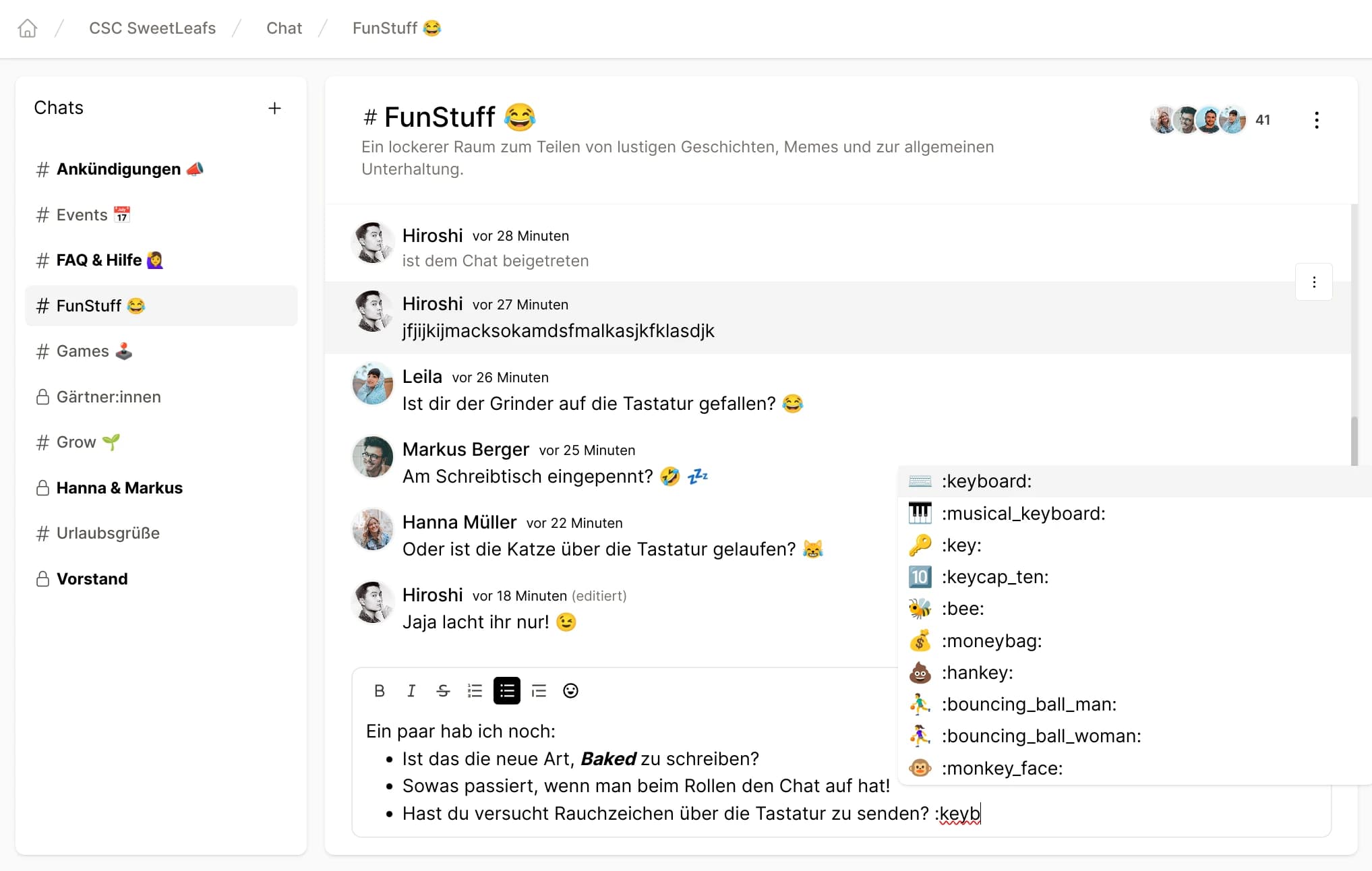
Task: Click the Bold formatting icon
Action: (379, 691)
